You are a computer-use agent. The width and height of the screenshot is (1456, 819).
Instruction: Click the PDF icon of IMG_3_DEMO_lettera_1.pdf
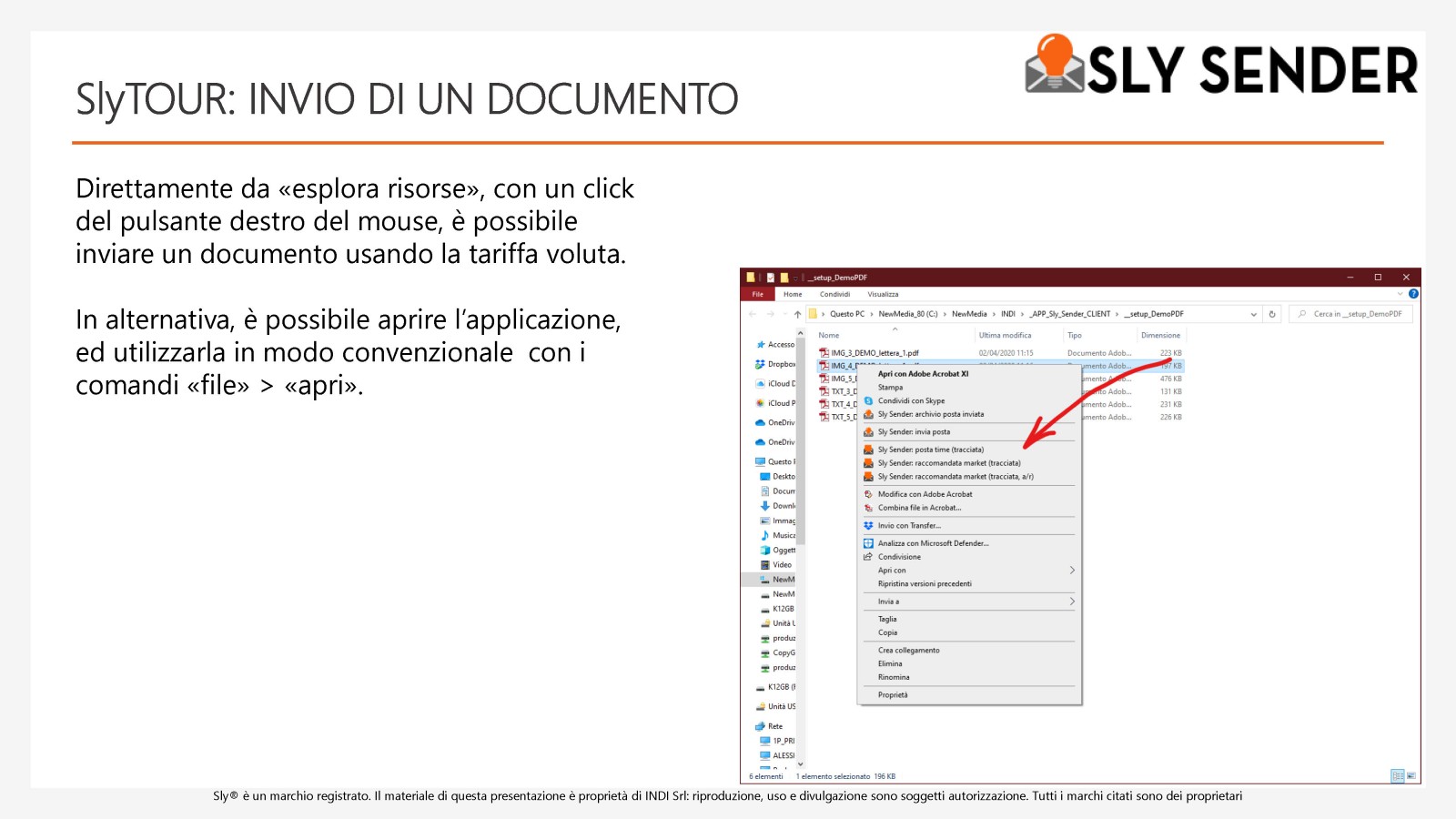coord(824,353)
